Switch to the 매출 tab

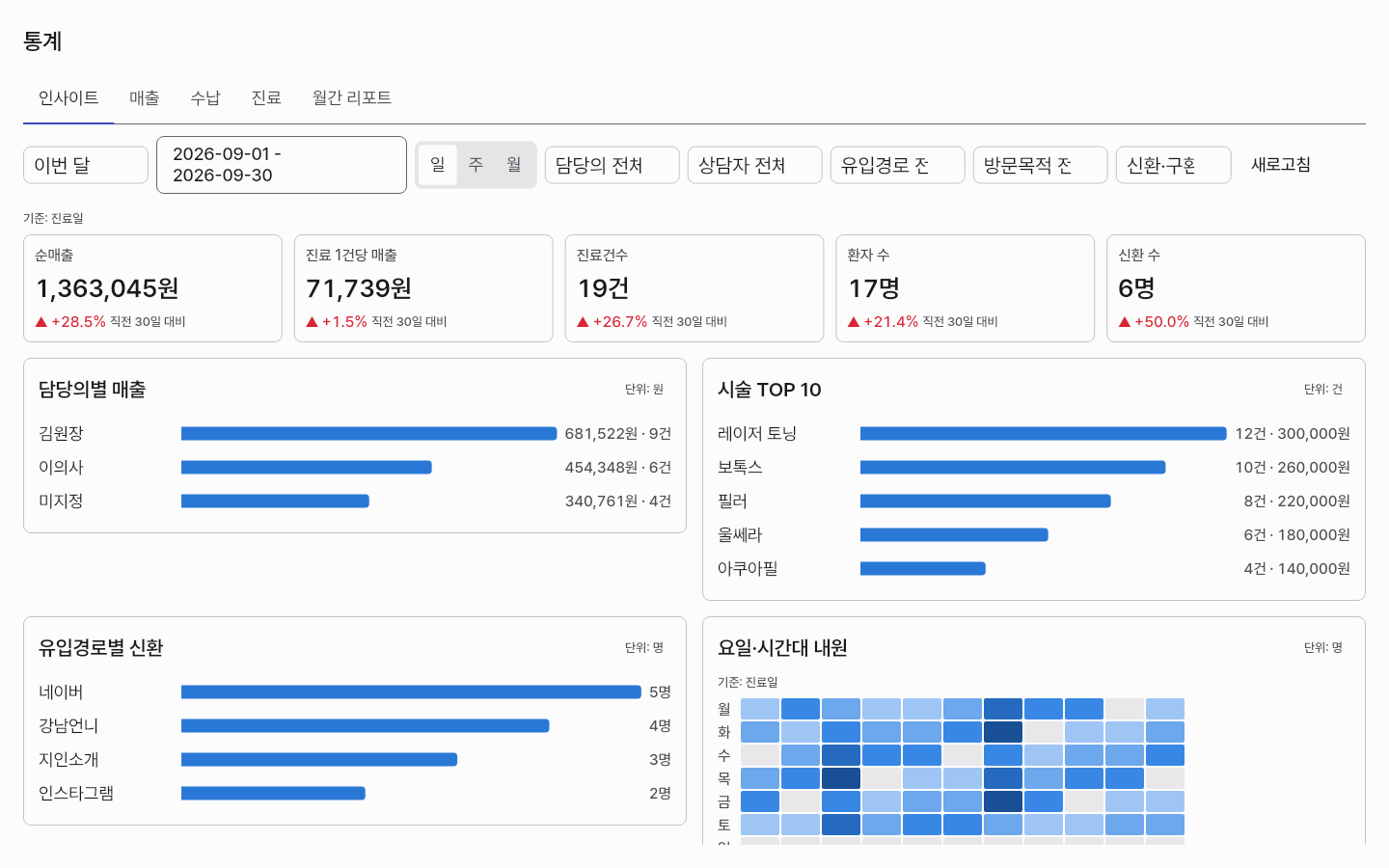coord(144,98)
